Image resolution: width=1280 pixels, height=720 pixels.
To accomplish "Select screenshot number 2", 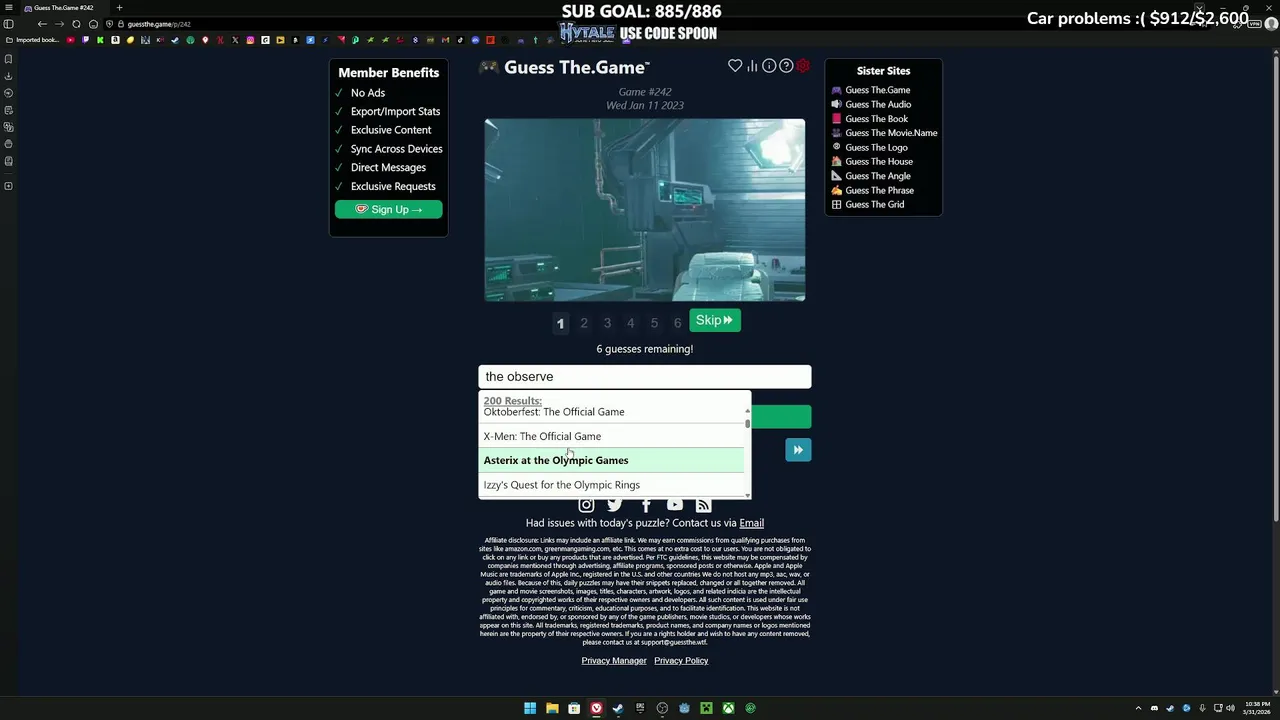I will [584, 322].
